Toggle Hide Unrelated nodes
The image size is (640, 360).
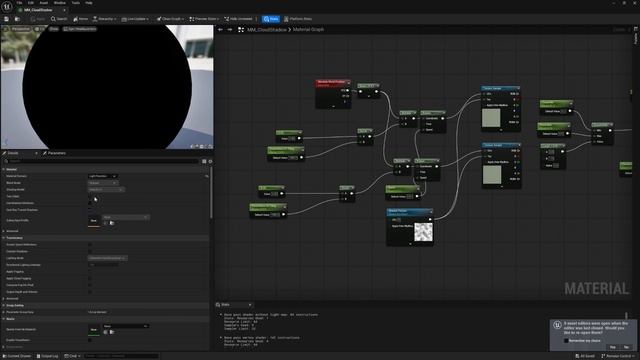click(239, 19)
